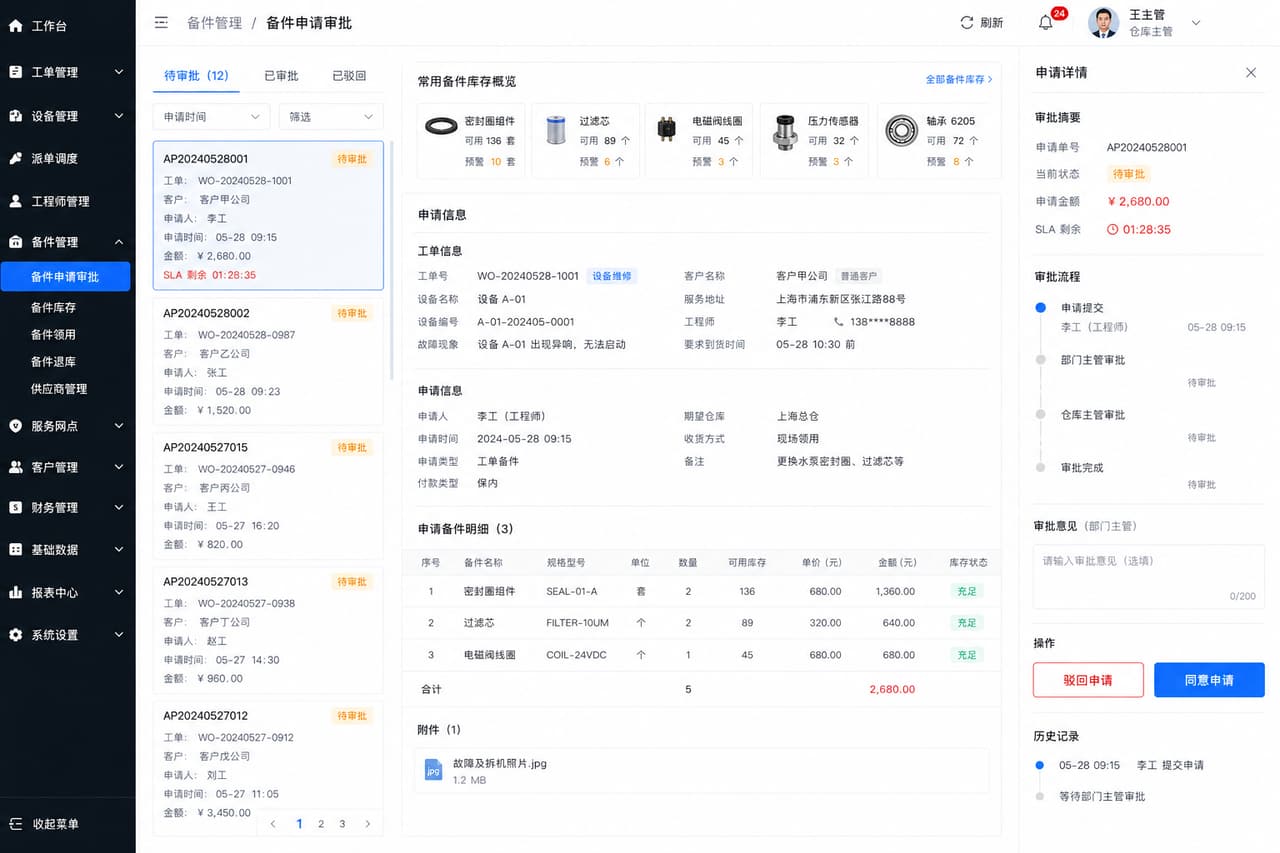Open the 工作台 home icon
The width and height of the screenshot is (1280, 853).
click(15, 26)
